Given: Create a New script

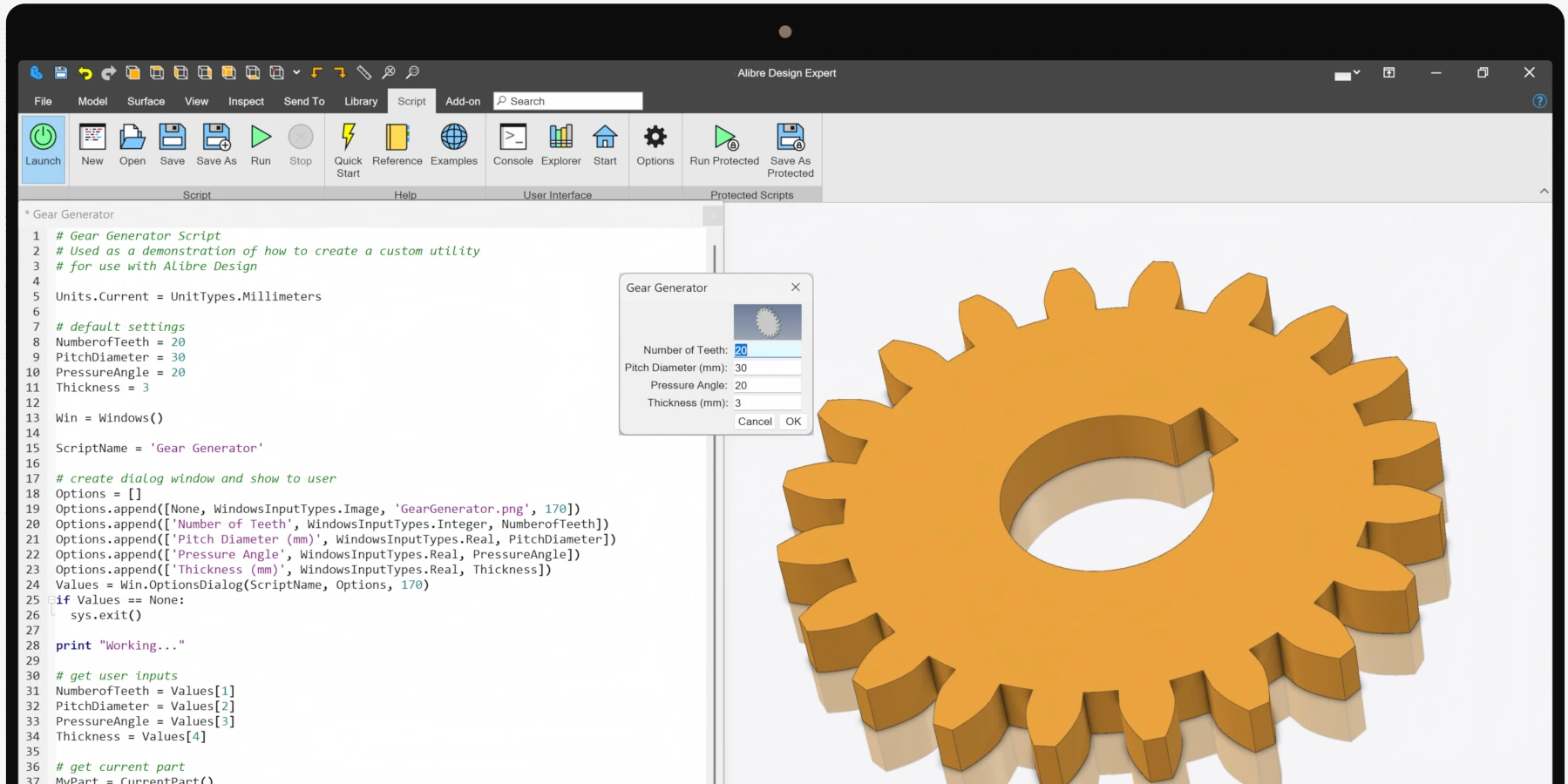Looking at the screenshot, I should click(92, 145).
